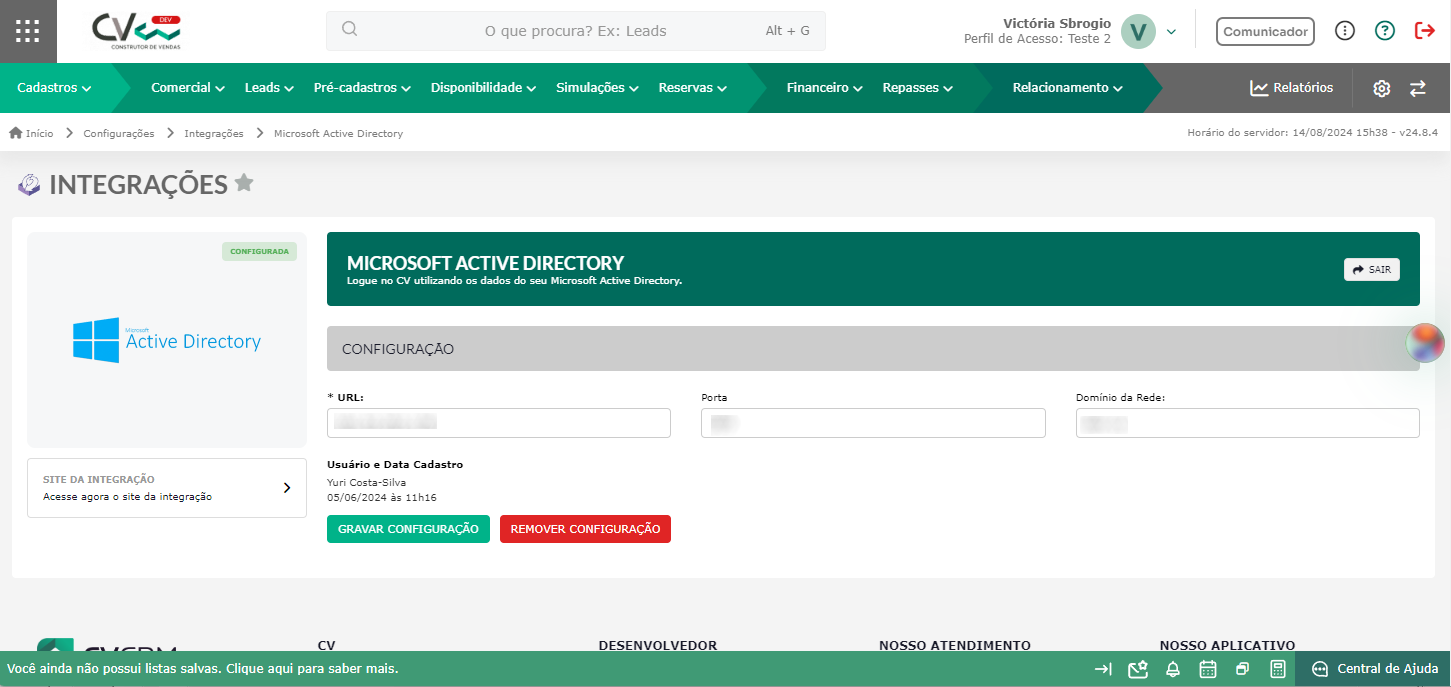Open the Simulações dropdown
This screenshot has height=687, width=1451.
tap(597, 88)
